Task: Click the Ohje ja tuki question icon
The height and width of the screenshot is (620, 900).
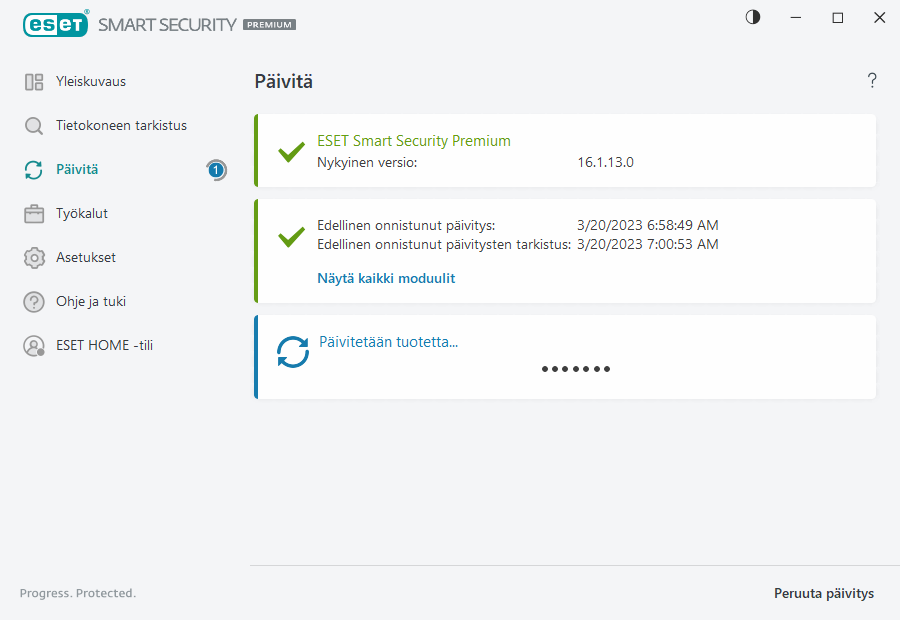Action: 34,302
